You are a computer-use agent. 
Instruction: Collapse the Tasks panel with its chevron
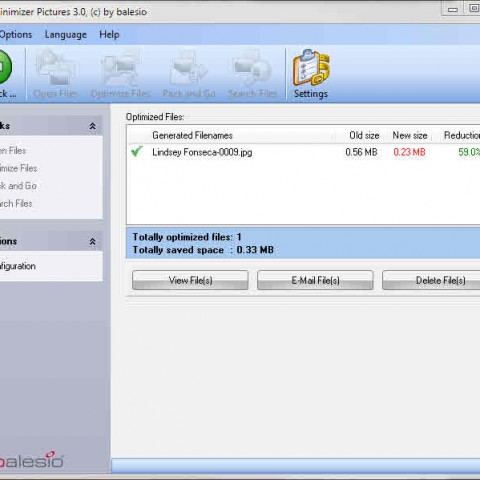(92, 126)
